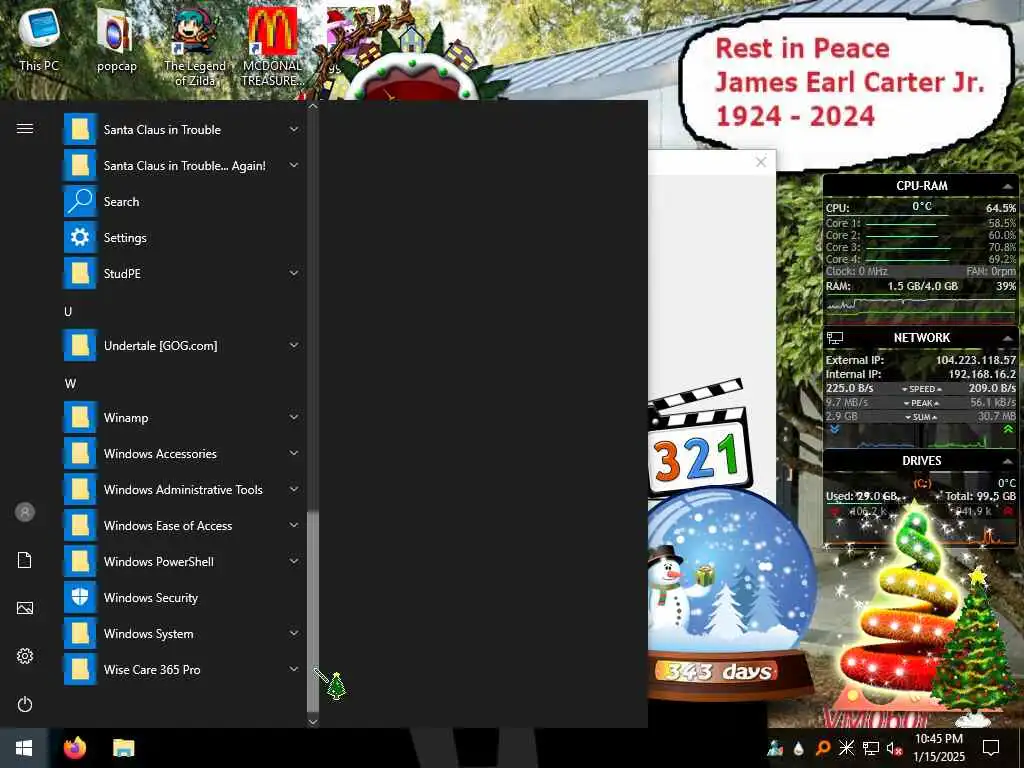Expand the StudPE folder chevron
This screenshot has height=768, width=1024.
[x=294, y=273]
